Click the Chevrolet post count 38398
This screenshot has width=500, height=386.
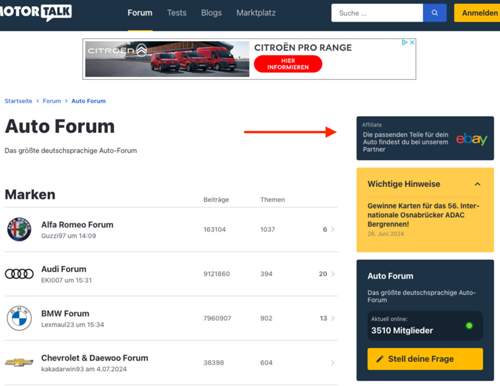[x=214, y=363]
